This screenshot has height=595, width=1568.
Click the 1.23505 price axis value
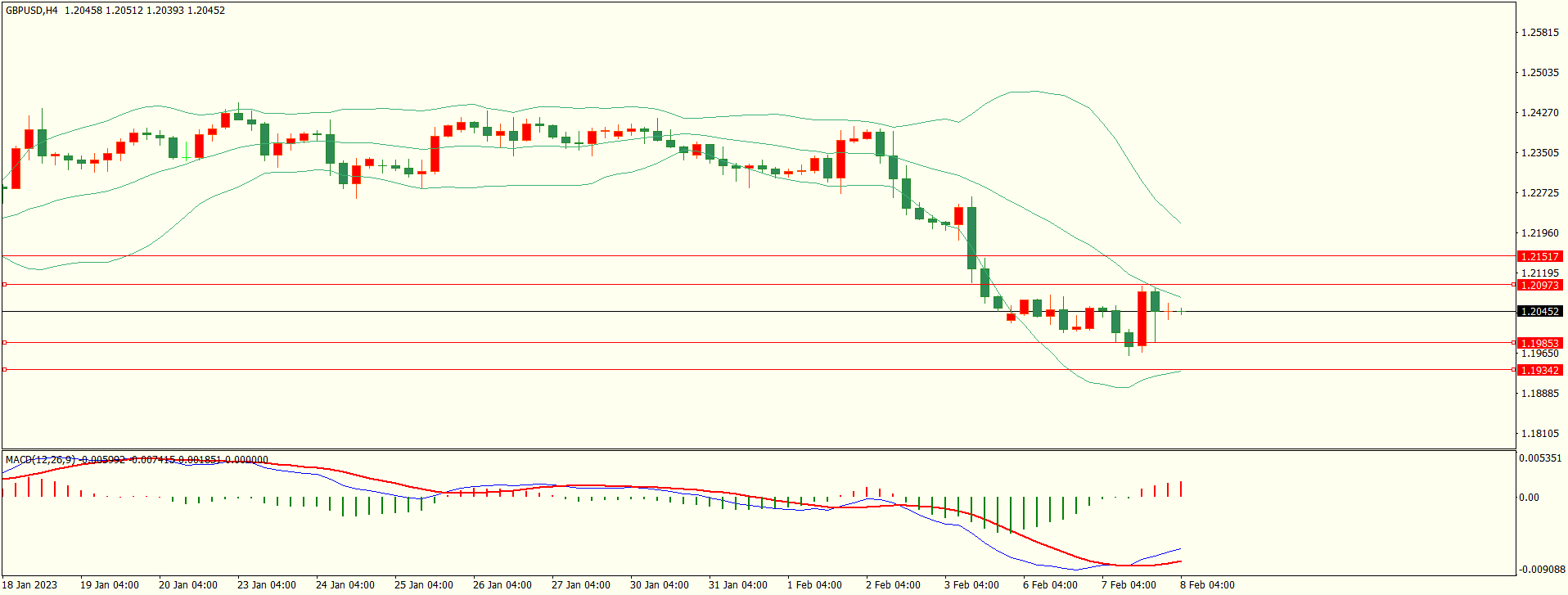pyautogui.click(x=1539, y=153)
